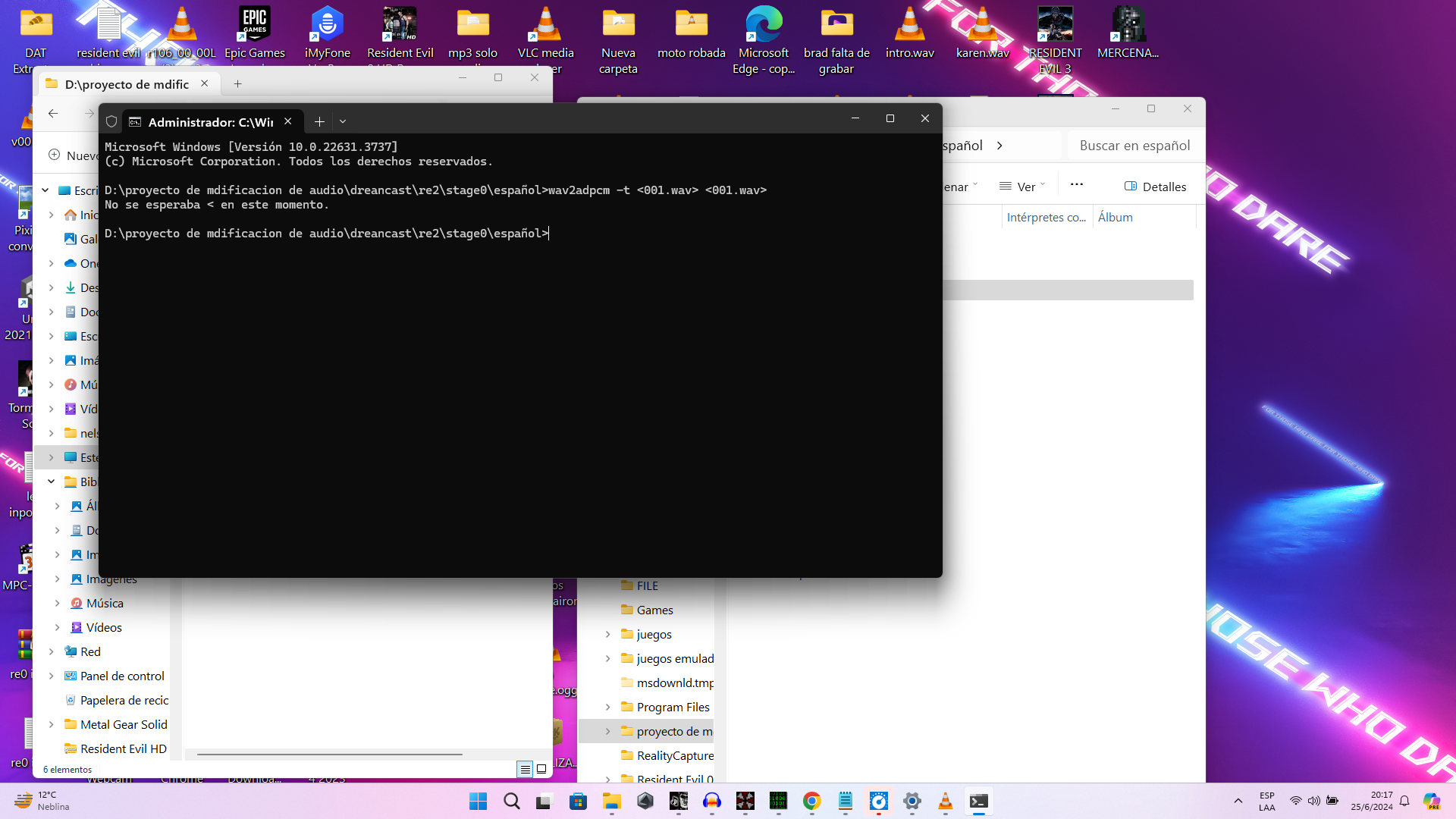Select the karen.wav desktop file
The image size is (1456, 819).
pyautogui.click(x=983, y=33)
